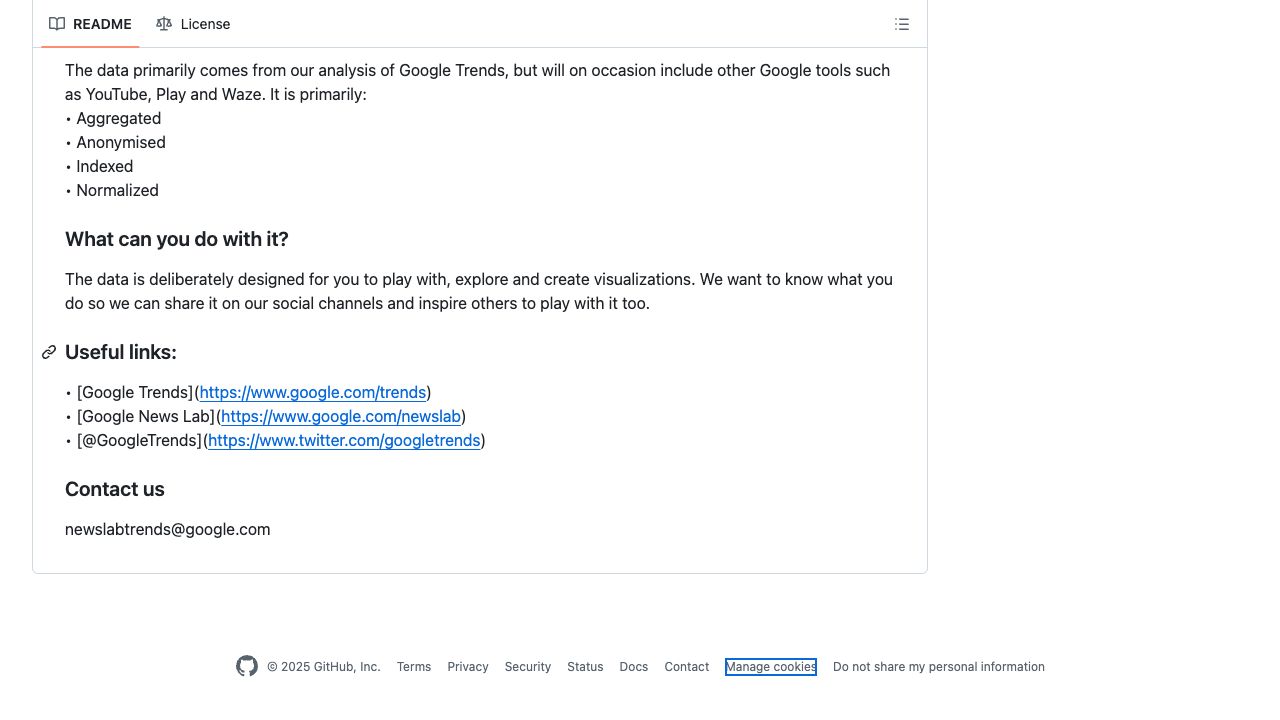Image resolution: width=1280 pixels, height=720 pixels.
Task: Open the Terms footer link
Action: click(x=414, y=667)
